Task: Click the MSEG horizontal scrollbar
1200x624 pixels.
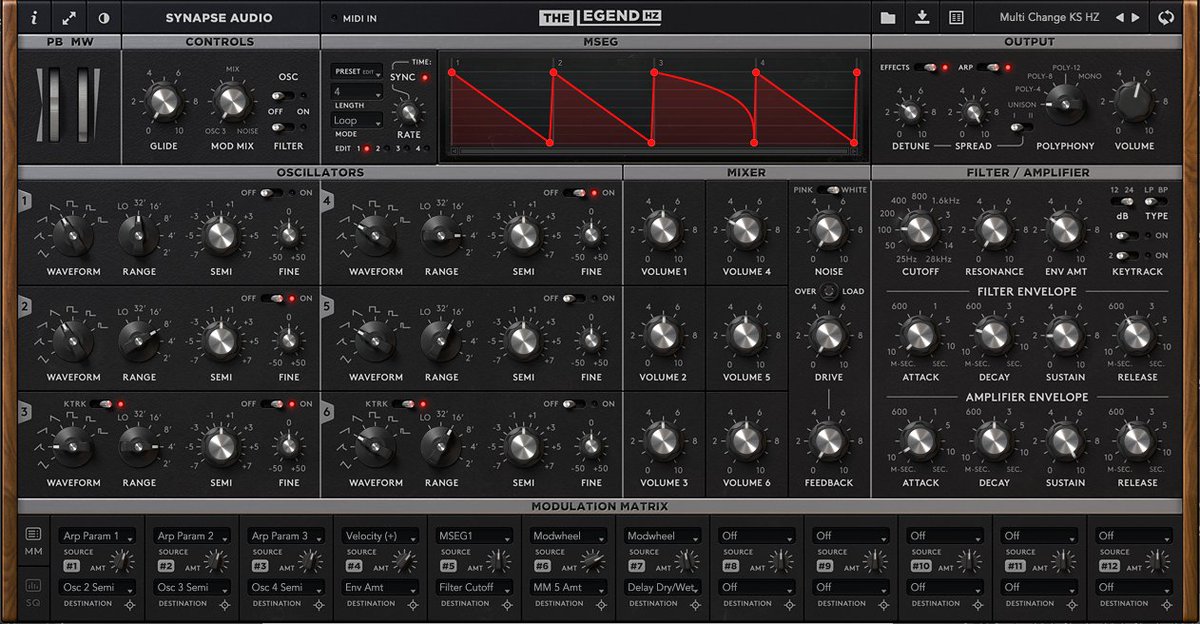Action: (655, 152)
